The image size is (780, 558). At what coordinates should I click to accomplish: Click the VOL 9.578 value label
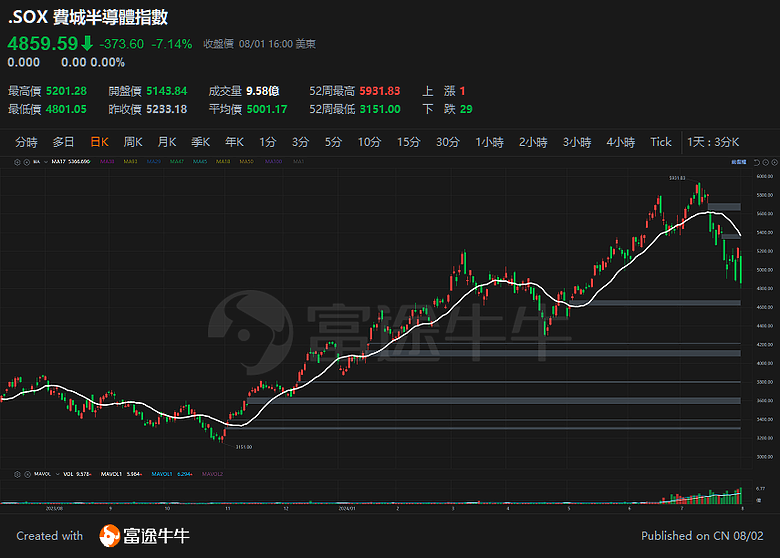tap(77, 474)
